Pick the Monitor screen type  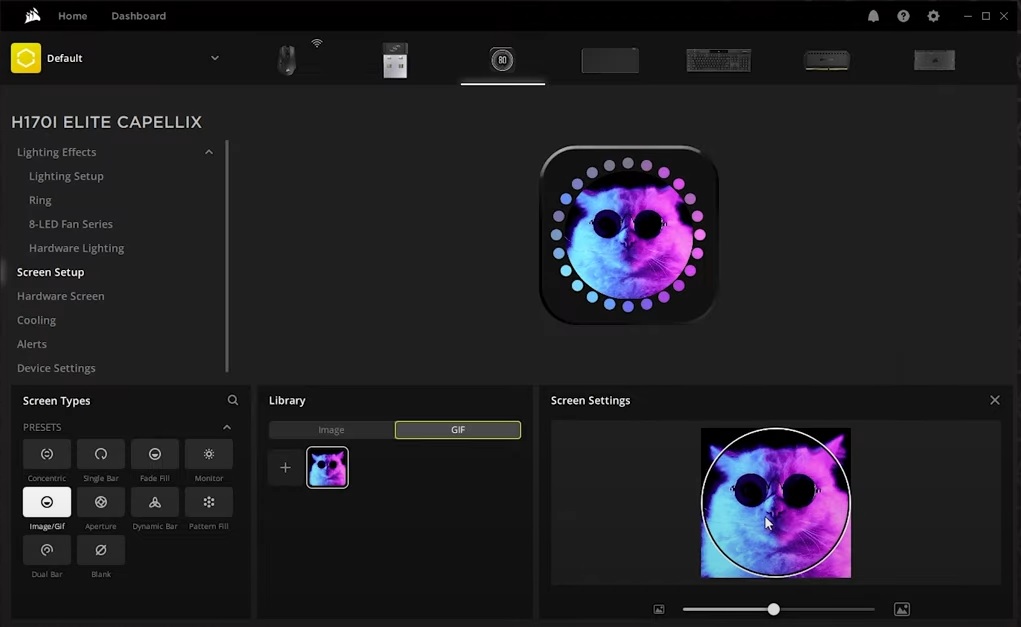point(209,454)
